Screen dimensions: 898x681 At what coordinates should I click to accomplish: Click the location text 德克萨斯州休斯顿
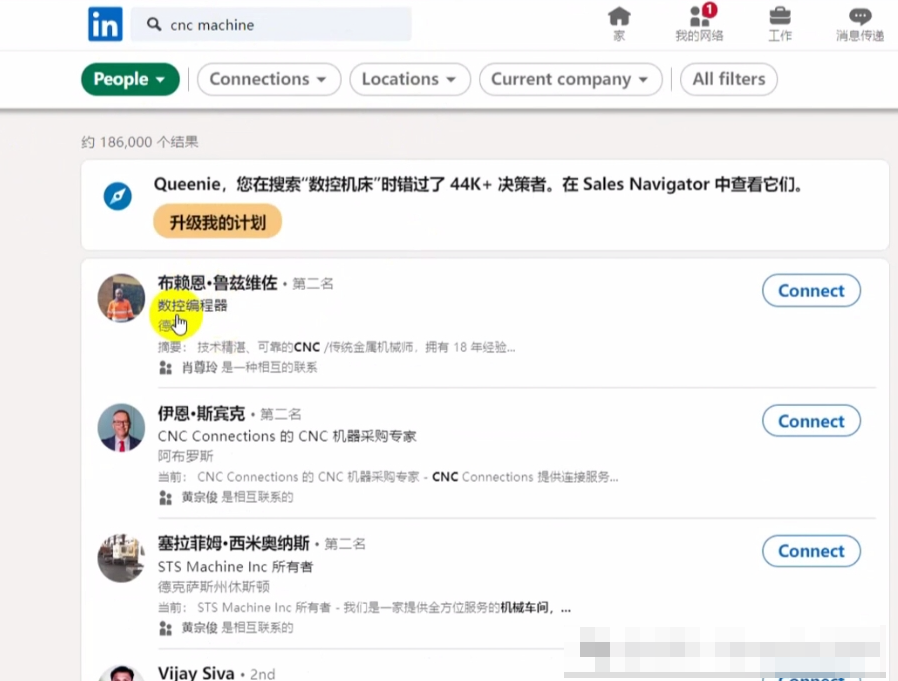[214, 586]
